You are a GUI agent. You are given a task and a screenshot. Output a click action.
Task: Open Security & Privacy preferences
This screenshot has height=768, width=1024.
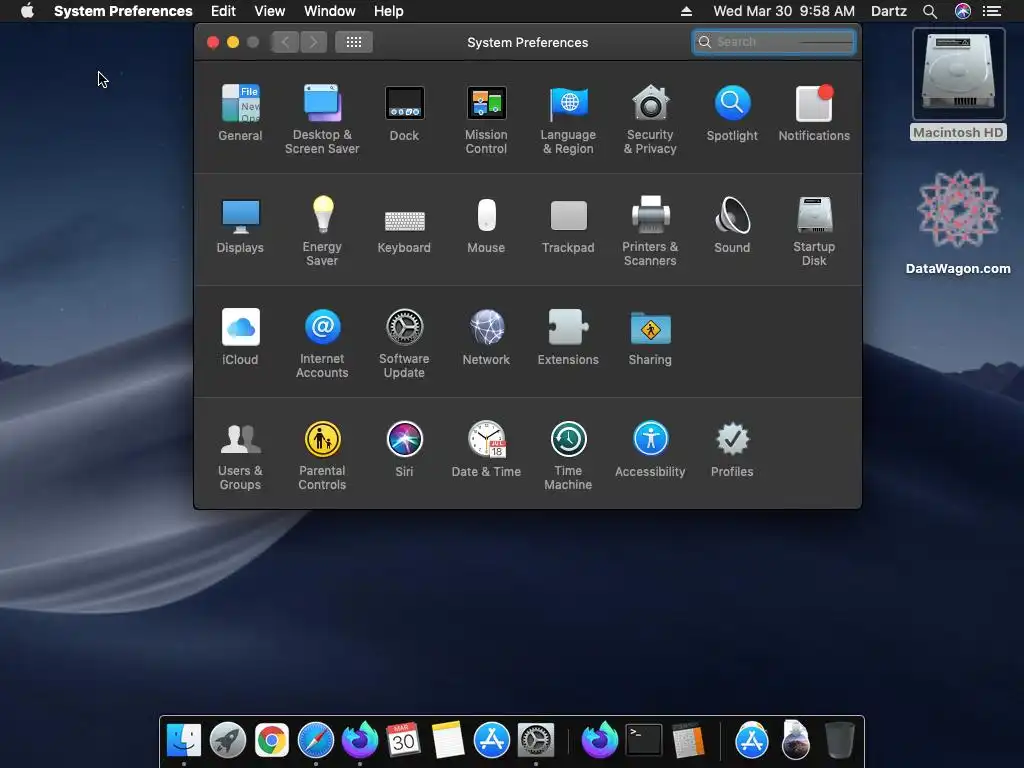pyautogui.click(x=650, y=119)
